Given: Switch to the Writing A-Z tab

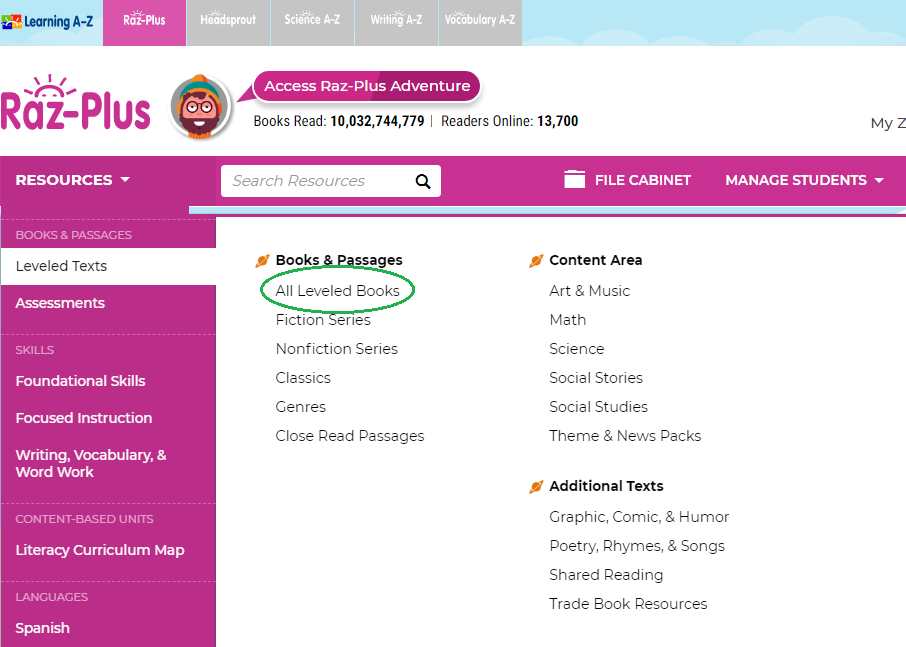Looking at the screenshot, I should 396,23.
